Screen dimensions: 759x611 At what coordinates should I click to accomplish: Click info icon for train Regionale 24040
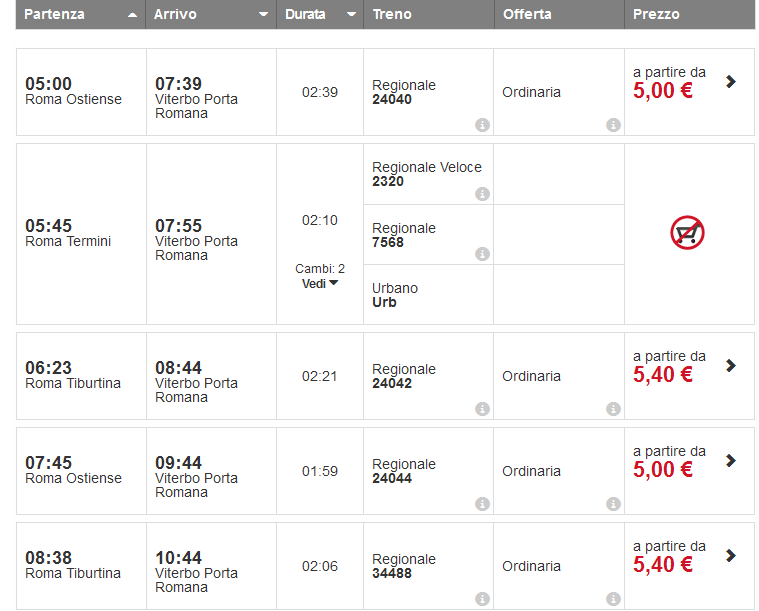482,125
